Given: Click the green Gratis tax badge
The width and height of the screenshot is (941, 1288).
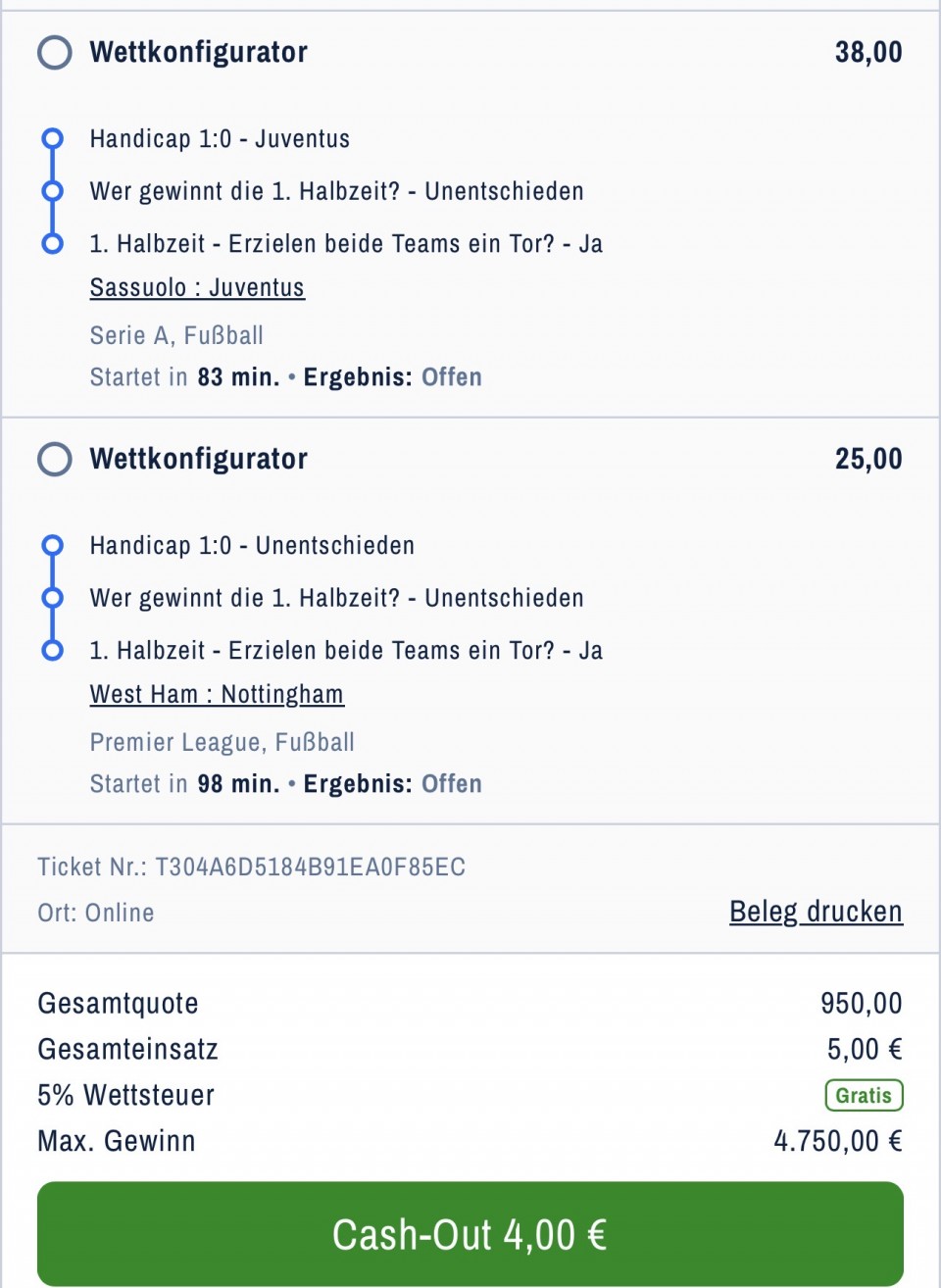Looking at the screenshot, I should coord(864,1095).
